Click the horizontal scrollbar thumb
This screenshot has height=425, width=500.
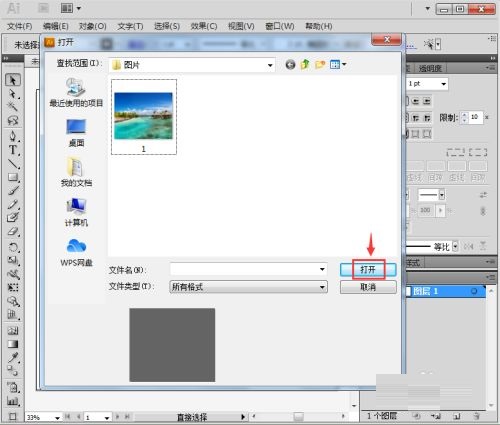click(298, 416)
